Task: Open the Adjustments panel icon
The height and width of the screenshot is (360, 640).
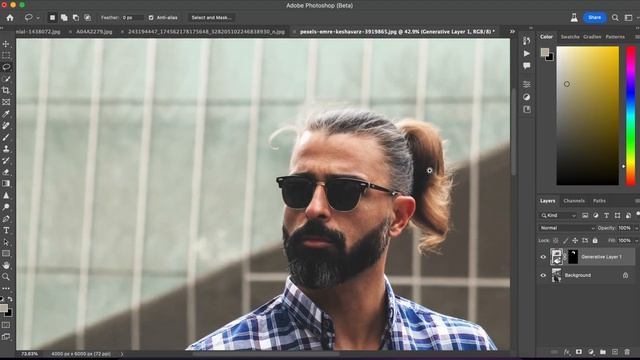Action: point(527,97)
